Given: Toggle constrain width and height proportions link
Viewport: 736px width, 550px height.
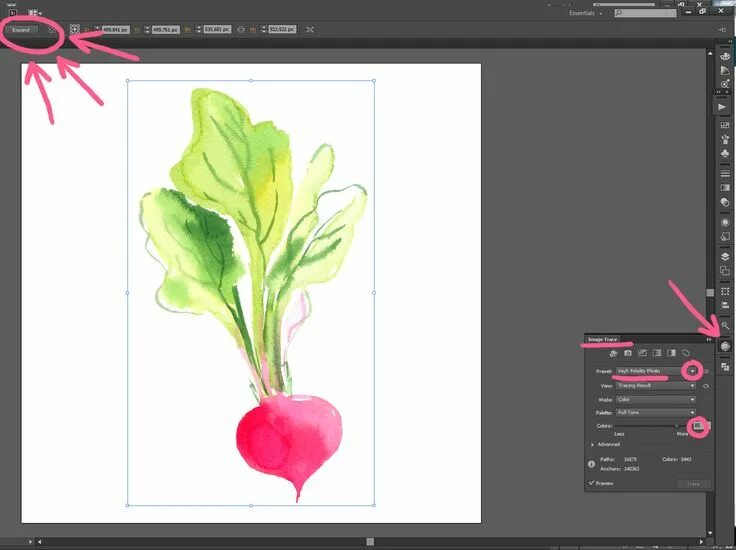Looking at the screenshot, I should (x=241, y=30).
